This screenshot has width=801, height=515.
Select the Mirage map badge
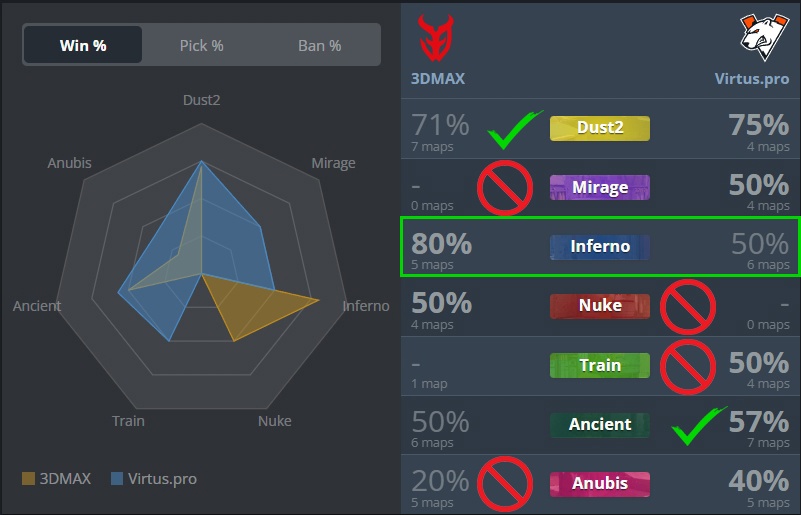(x=600, y=188)
